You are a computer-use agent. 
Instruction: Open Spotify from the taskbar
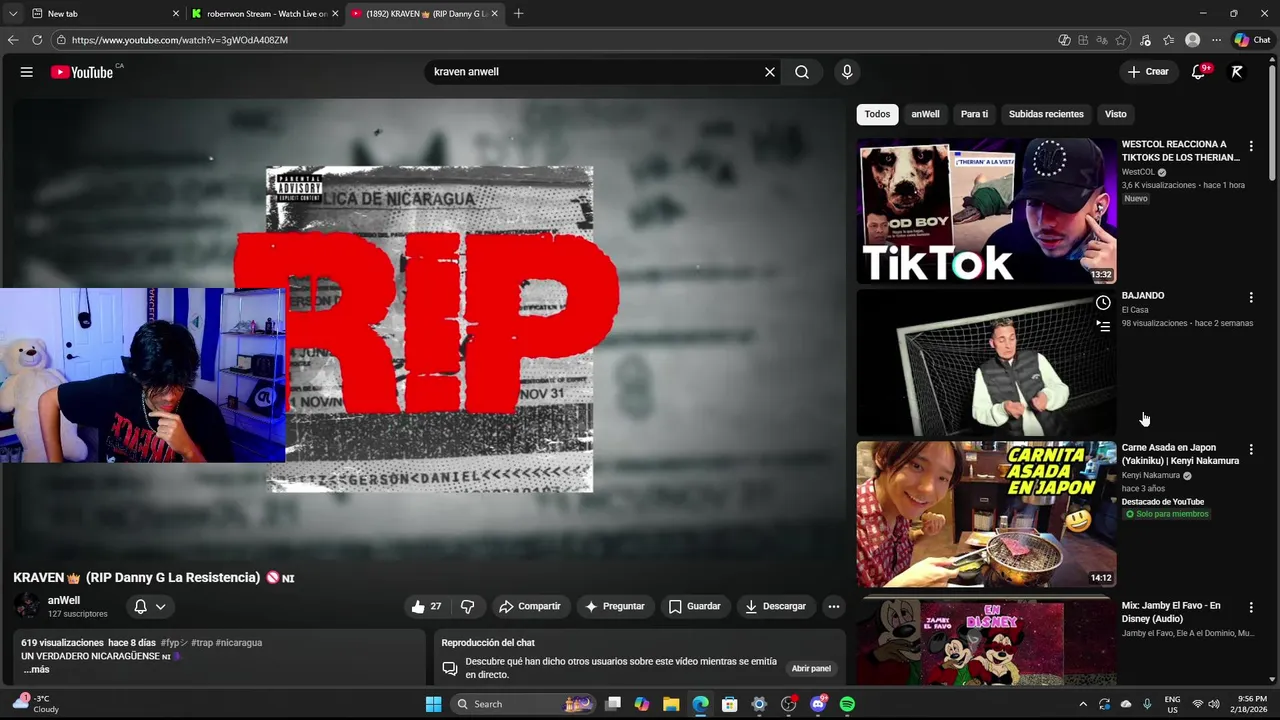847,704
